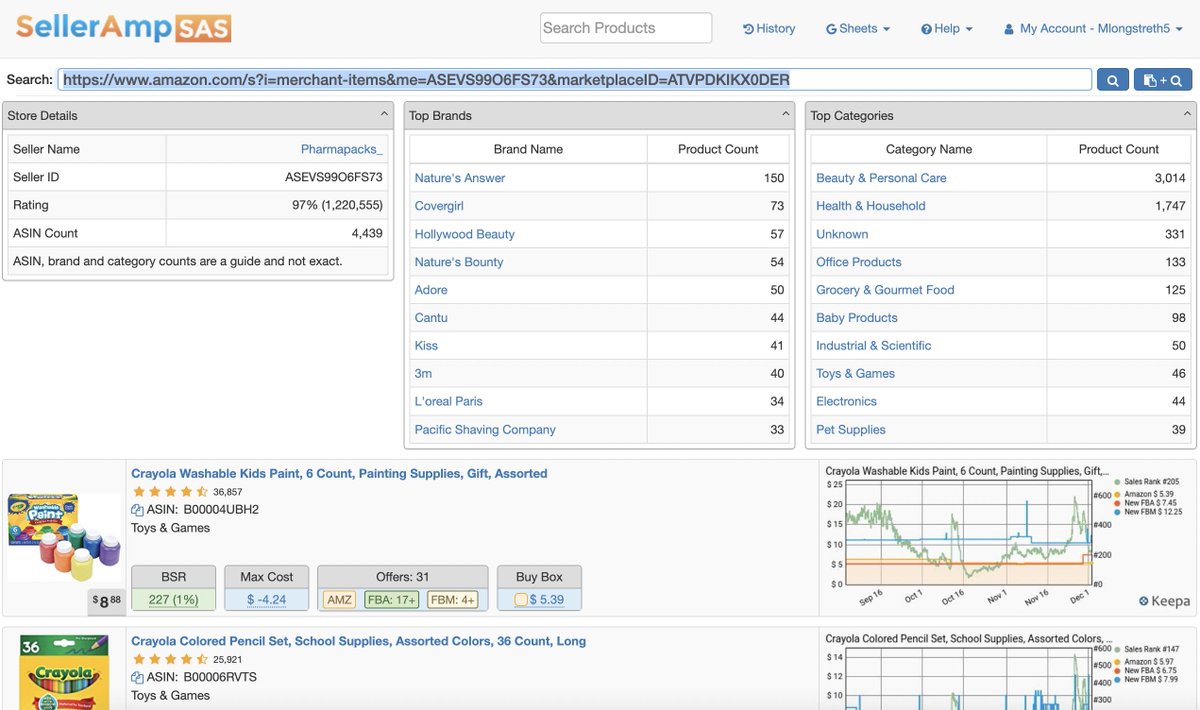Image resolution: width=1200 pixels, height=710 pixels.
Task: Click the SellerAmp SAS logo
Action: click(x=123, y=27)
